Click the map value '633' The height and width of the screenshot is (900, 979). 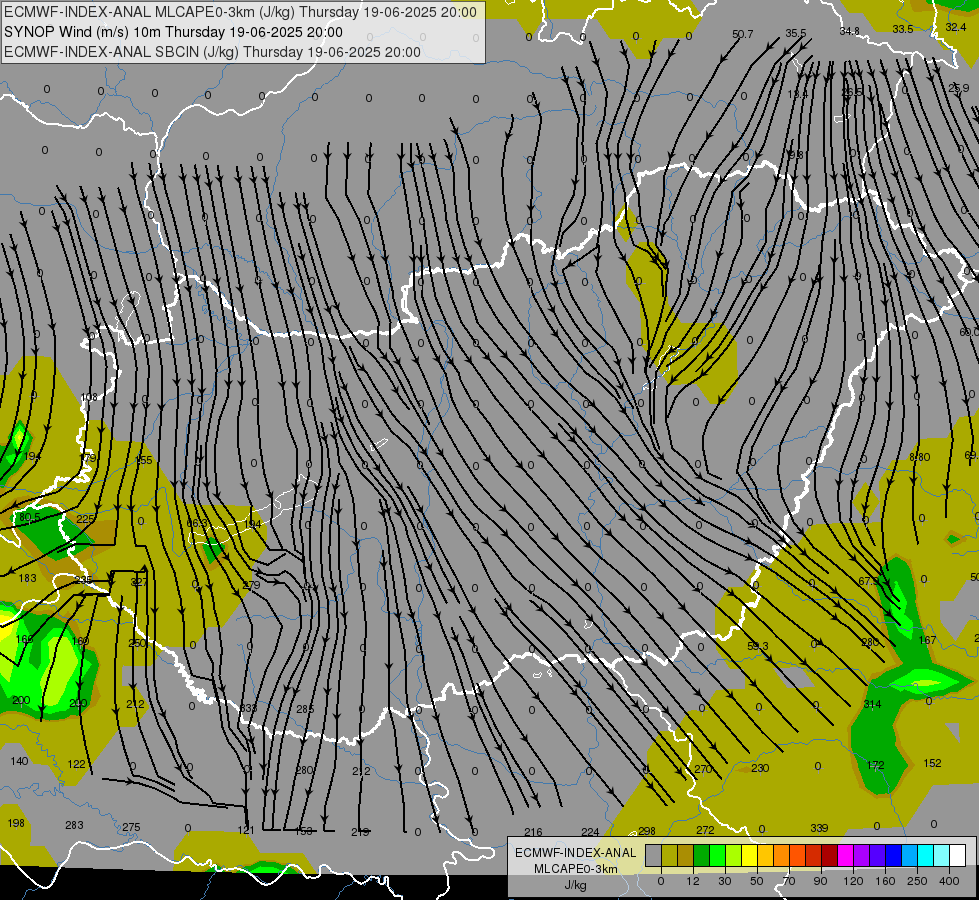pyautogui.click(x=248, y=708)
